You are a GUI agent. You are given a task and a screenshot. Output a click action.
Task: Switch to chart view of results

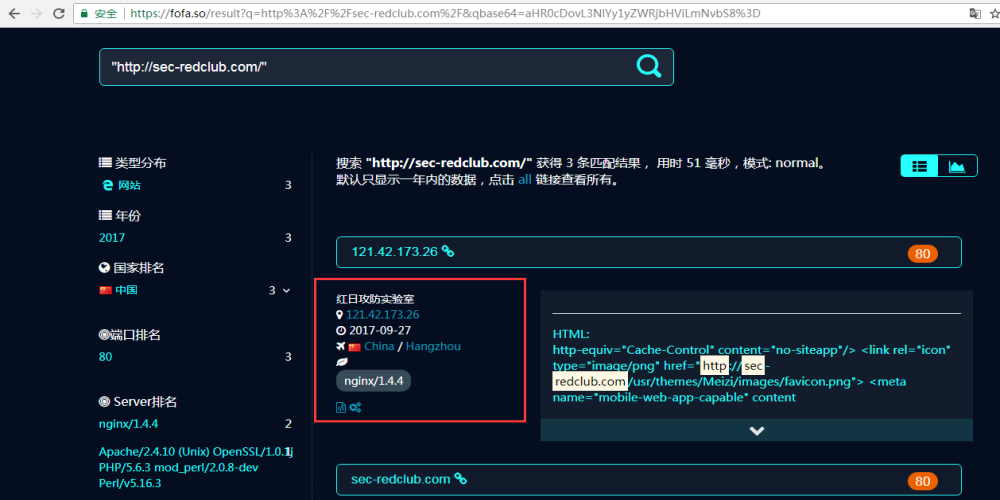[957, 166]
